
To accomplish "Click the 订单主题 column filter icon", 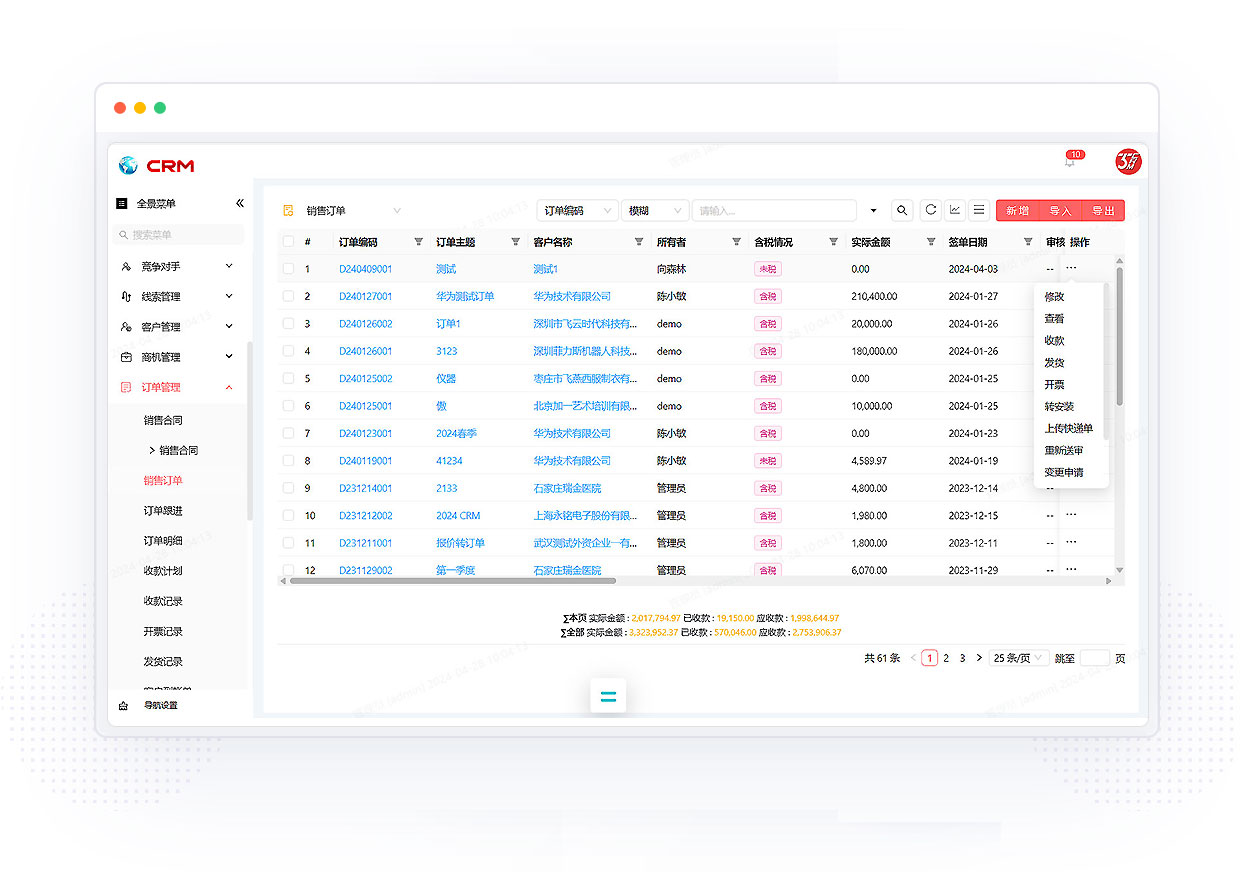I will point(516,242).
